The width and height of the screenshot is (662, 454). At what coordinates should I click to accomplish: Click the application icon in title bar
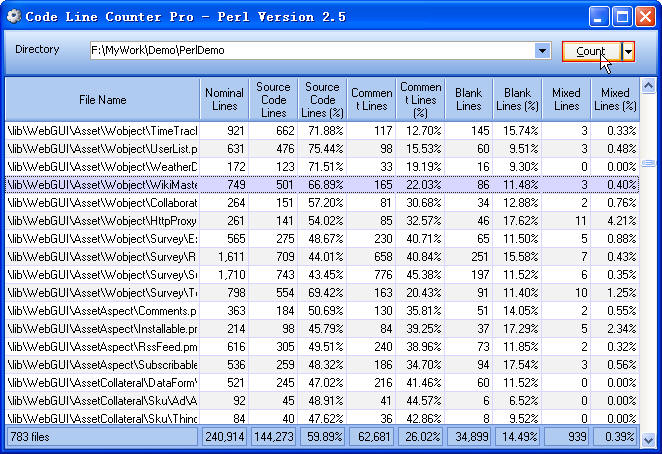pos(13,16)
